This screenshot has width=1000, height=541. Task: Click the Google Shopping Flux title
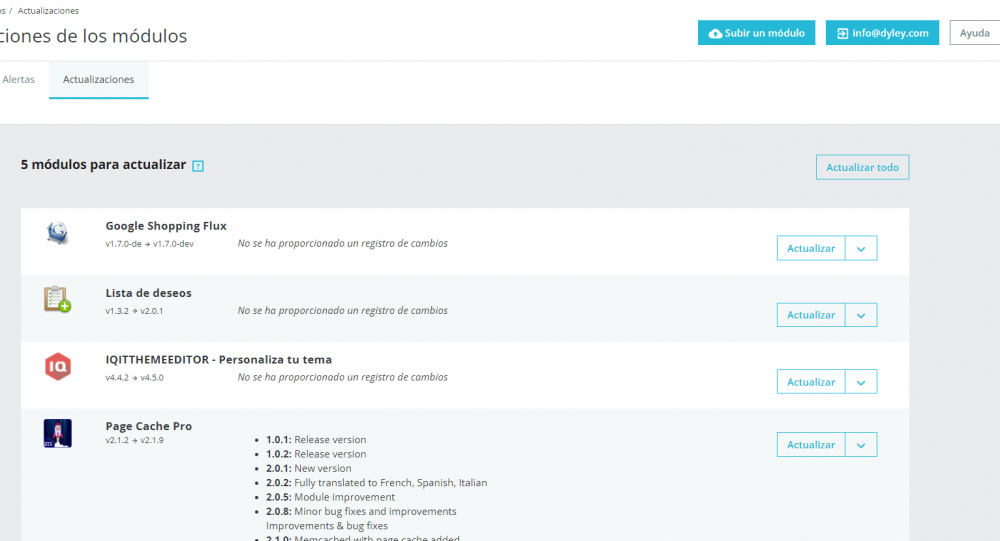point(166,226)
